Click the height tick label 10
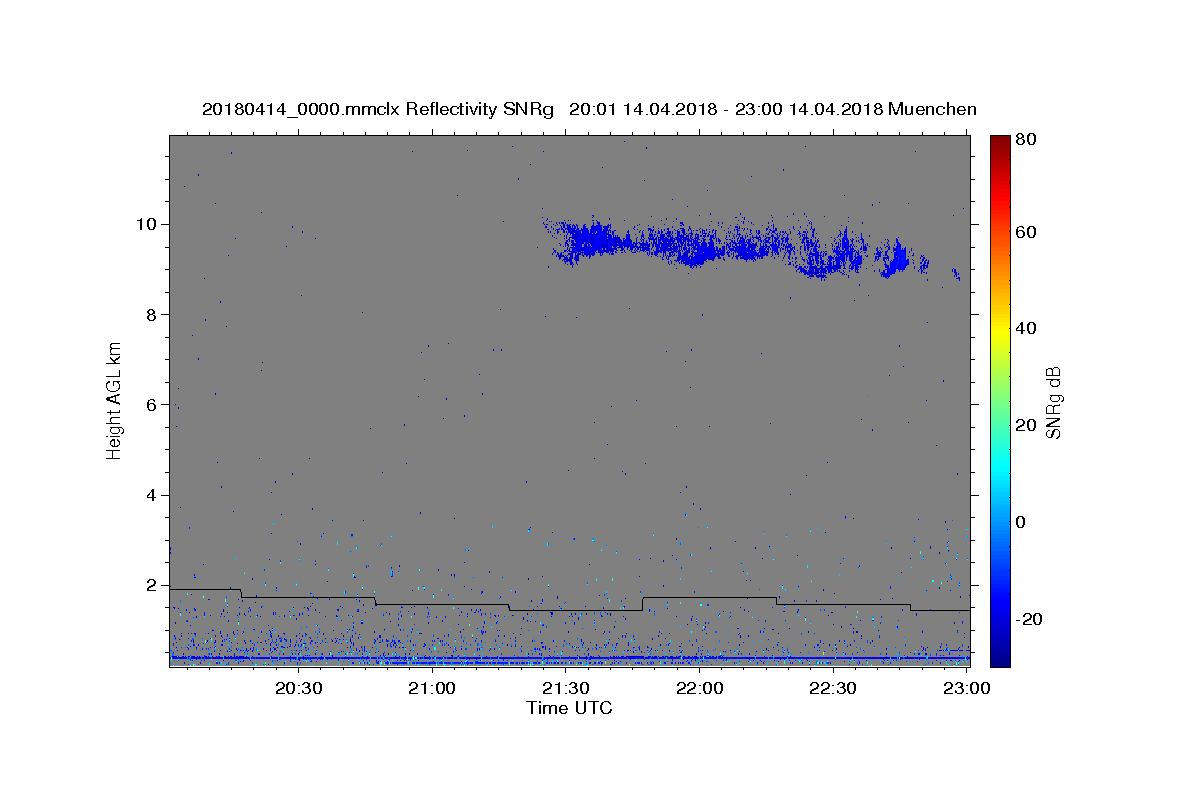The height and width of the screenshot is (800, 1200). [146, 224]
